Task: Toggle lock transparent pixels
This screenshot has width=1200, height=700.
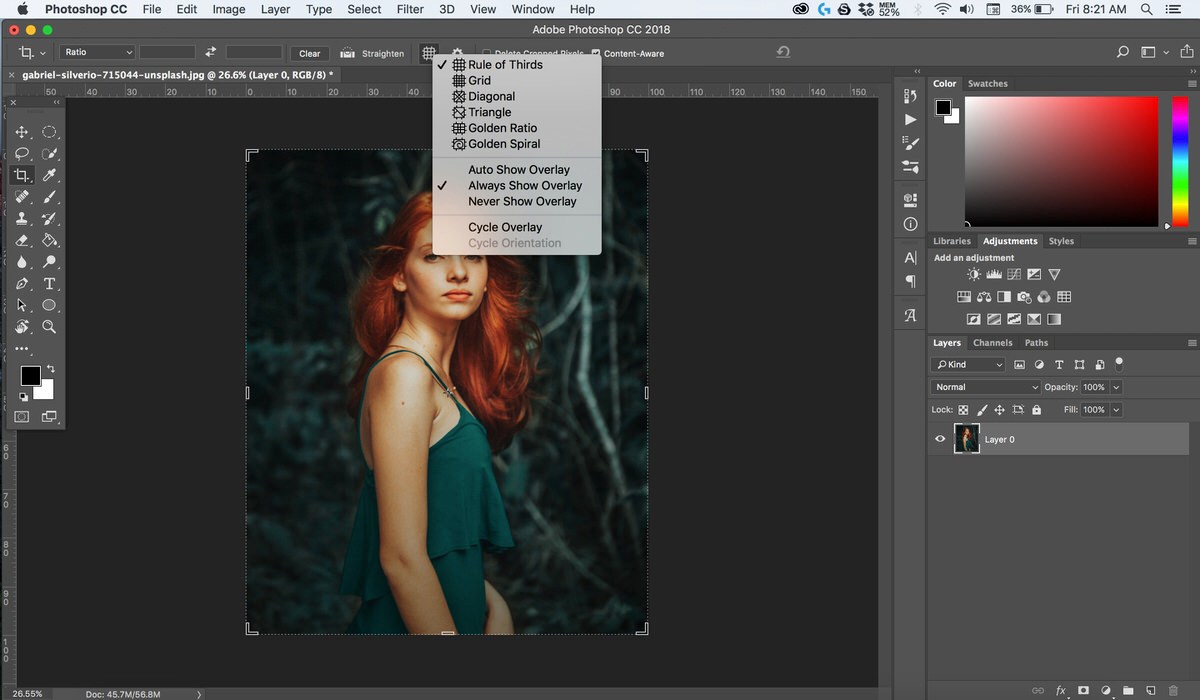Action: 964,410
